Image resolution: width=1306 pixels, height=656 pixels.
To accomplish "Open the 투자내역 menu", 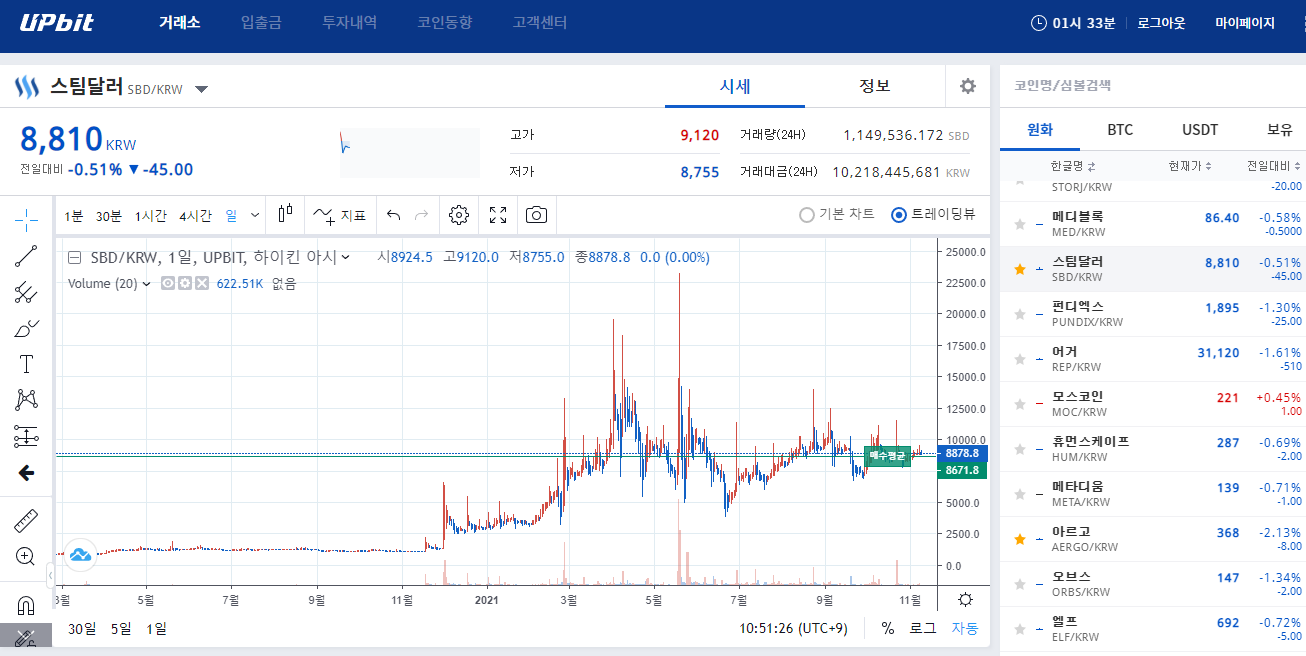I will coord(349,23).
